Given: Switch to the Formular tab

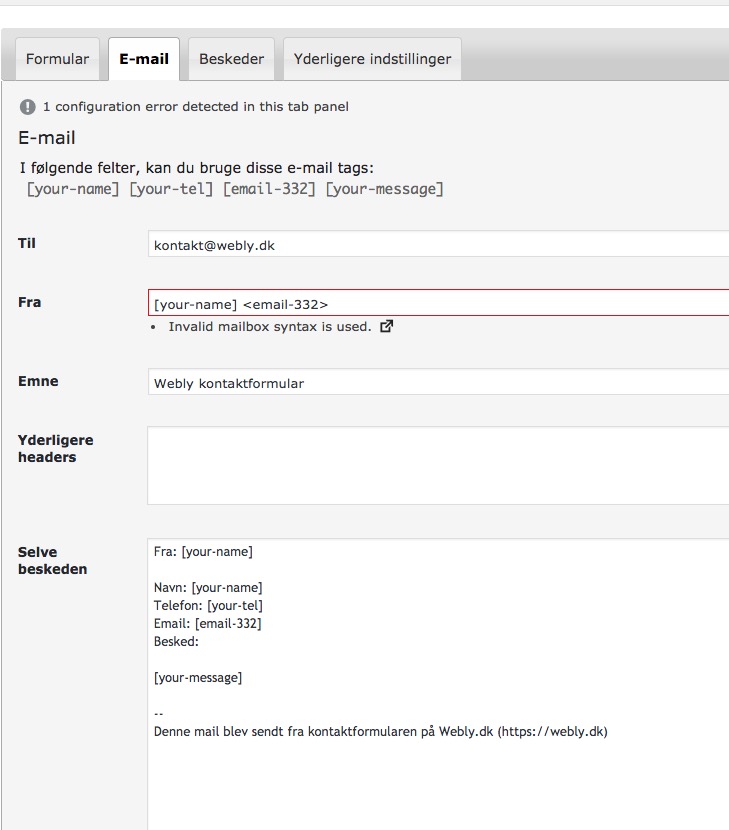Looking at the screenshot, I should pyautogui.click(x=57, y=59).
